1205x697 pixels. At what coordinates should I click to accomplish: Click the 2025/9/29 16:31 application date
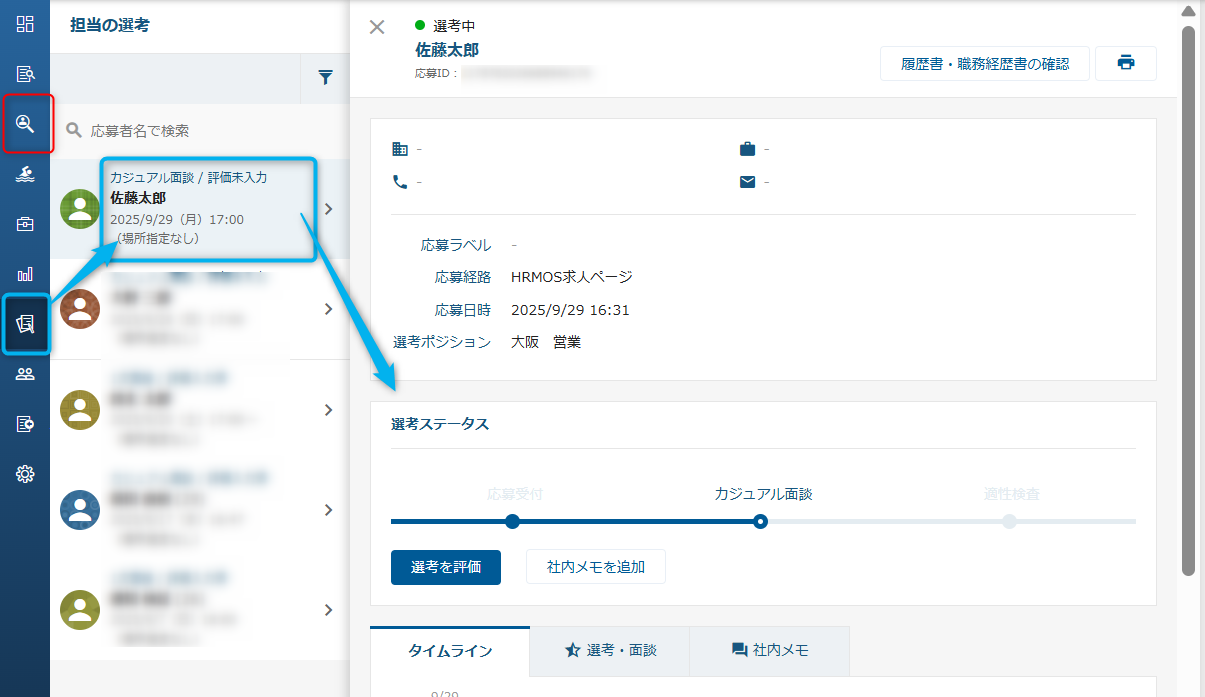[x=570, y=310]
